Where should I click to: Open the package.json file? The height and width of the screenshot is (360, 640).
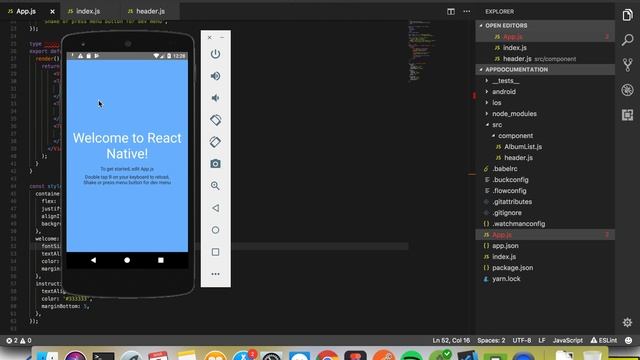[545, 268]
